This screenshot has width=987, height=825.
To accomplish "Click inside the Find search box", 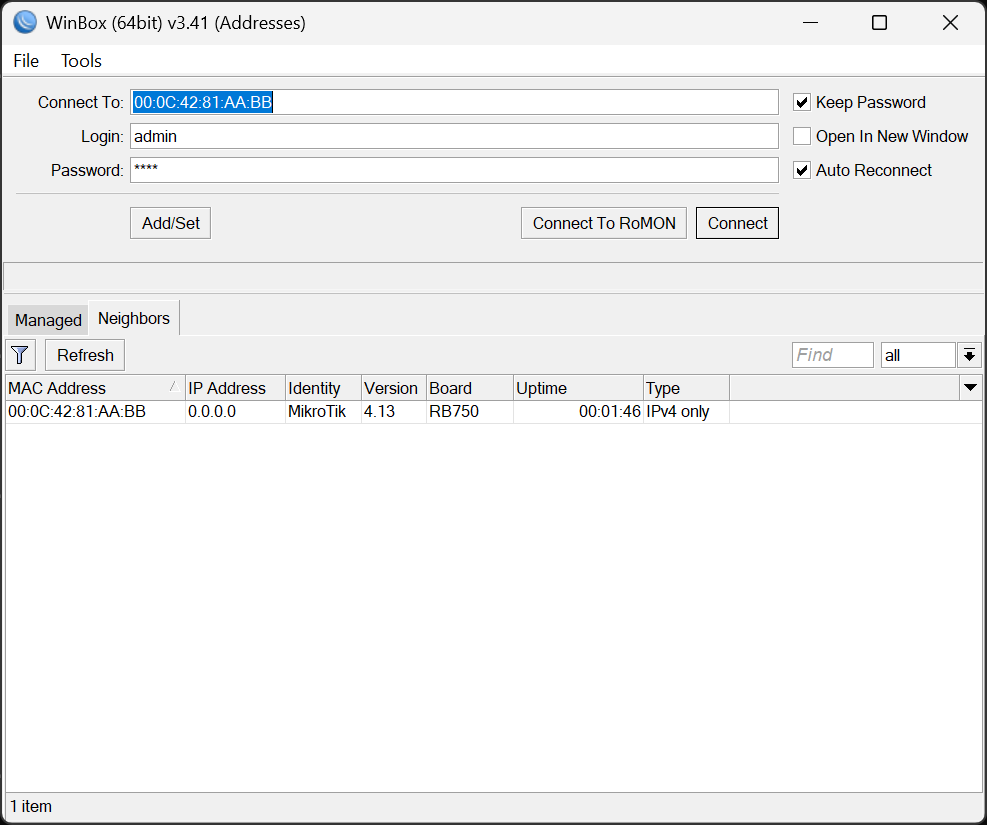I will coord(832,354).
